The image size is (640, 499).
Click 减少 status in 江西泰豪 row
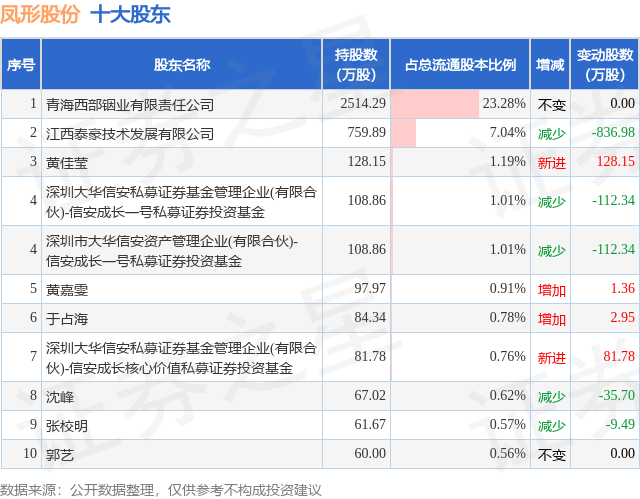tap(551, 134)
